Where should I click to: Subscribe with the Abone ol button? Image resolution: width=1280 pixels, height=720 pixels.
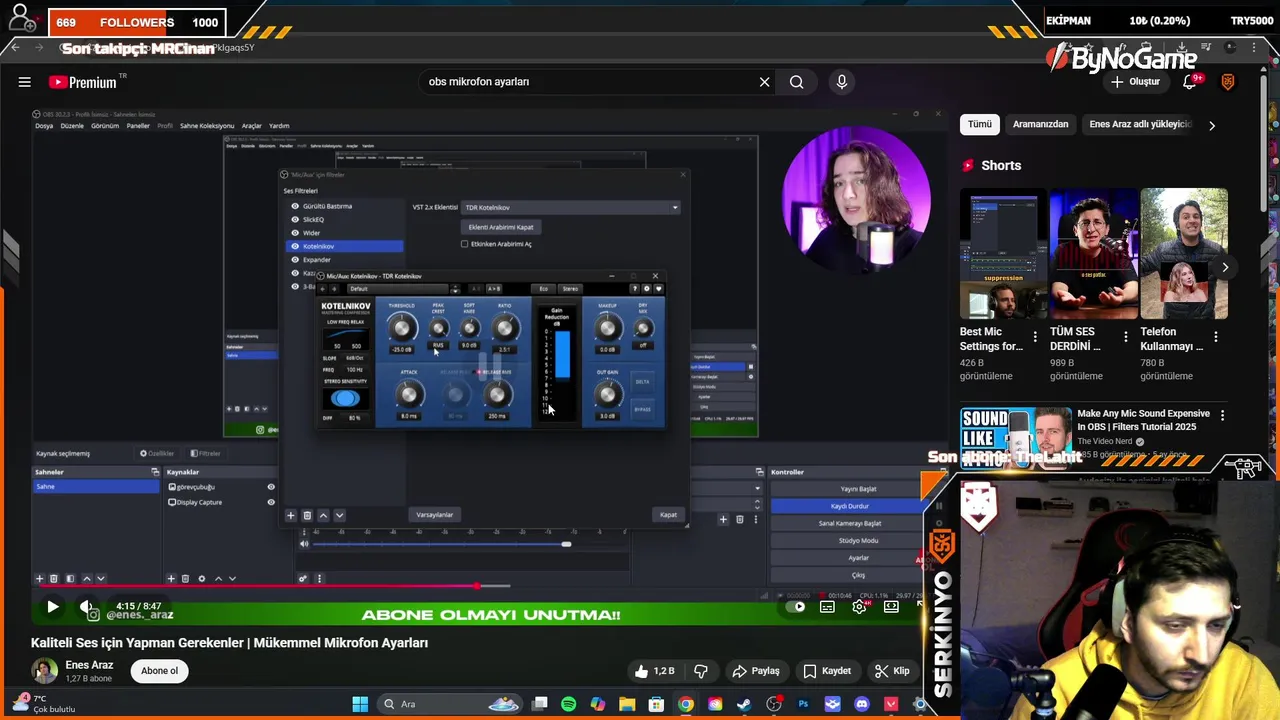160,671
